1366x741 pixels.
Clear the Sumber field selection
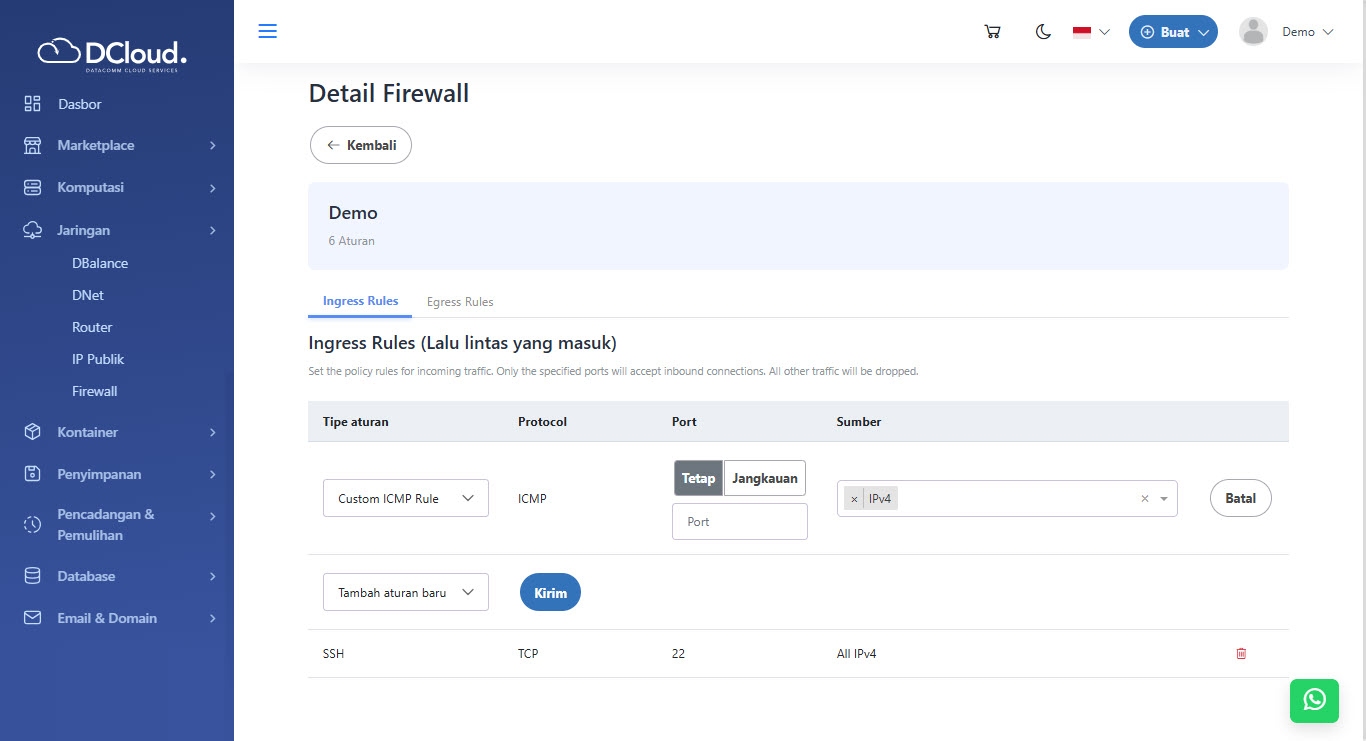pyautogui.click(x=1145, y=499)
